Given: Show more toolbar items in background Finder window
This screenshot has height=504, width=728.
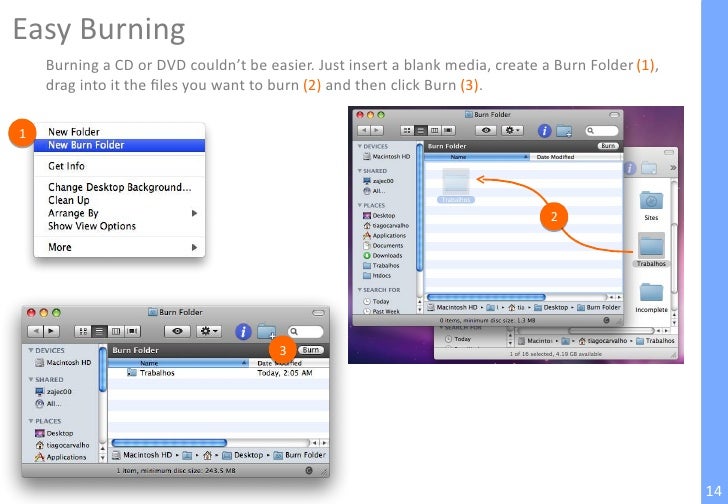Looking at the screenshot, I should coord(673,168).
